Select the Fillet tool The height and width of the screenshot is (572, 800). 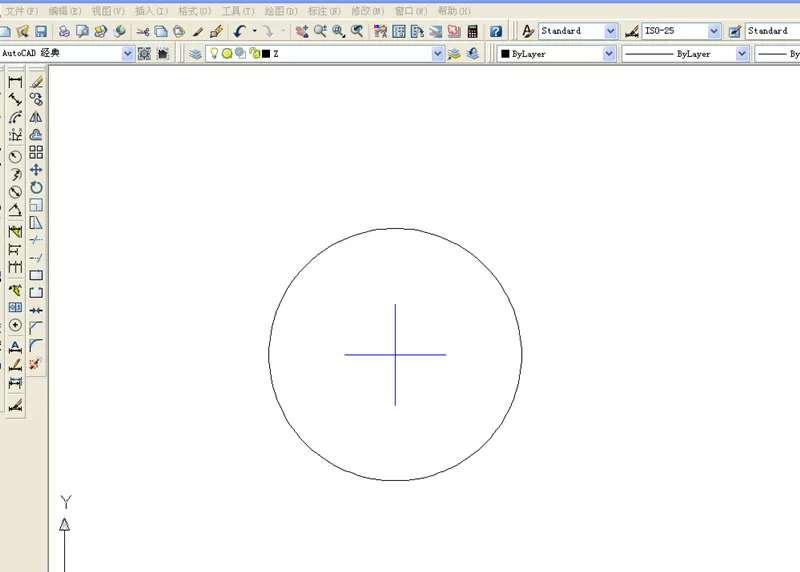click(x=36, y=345)
